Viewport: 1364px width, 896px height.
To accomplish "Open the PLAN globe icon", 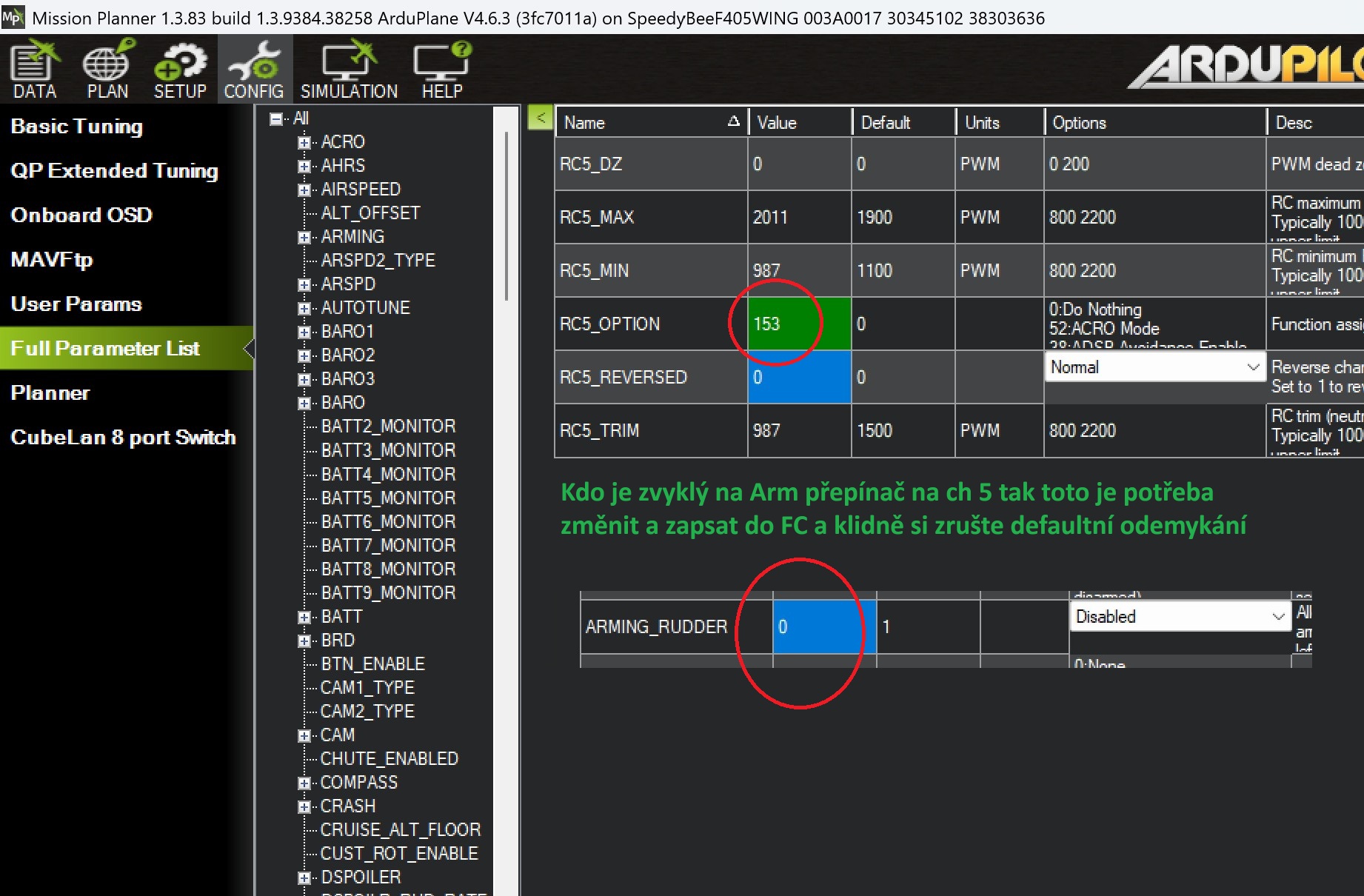I will point(107,69).
